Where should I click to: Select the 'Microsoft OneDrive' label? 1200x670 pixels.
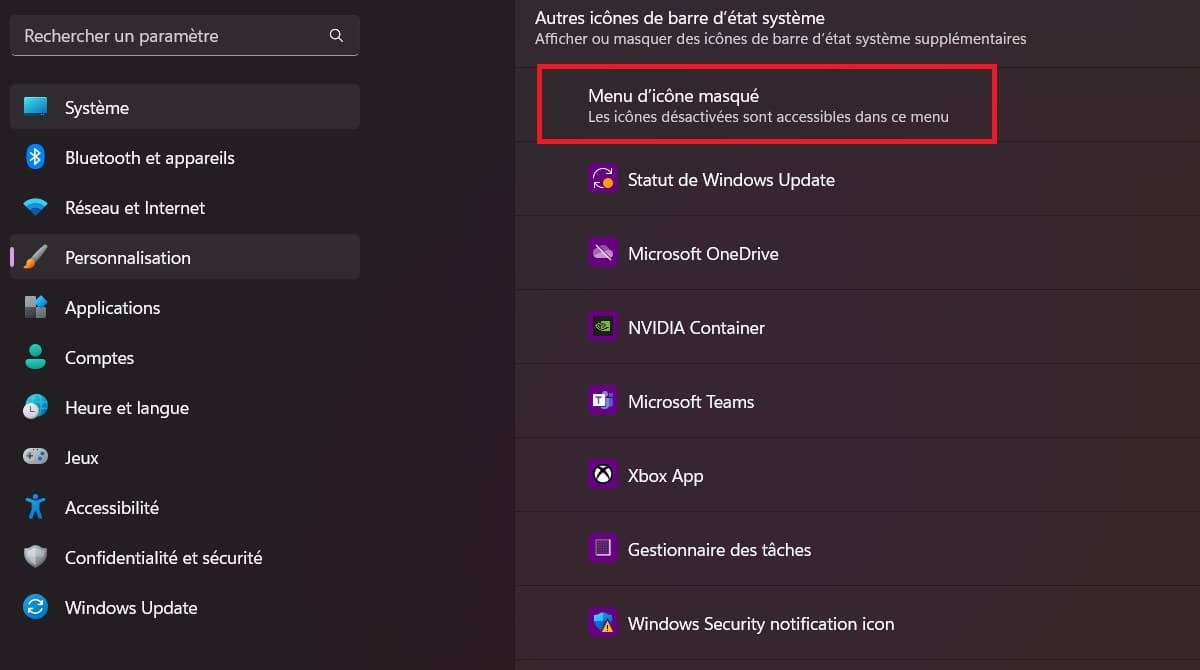tap(703, 254)
